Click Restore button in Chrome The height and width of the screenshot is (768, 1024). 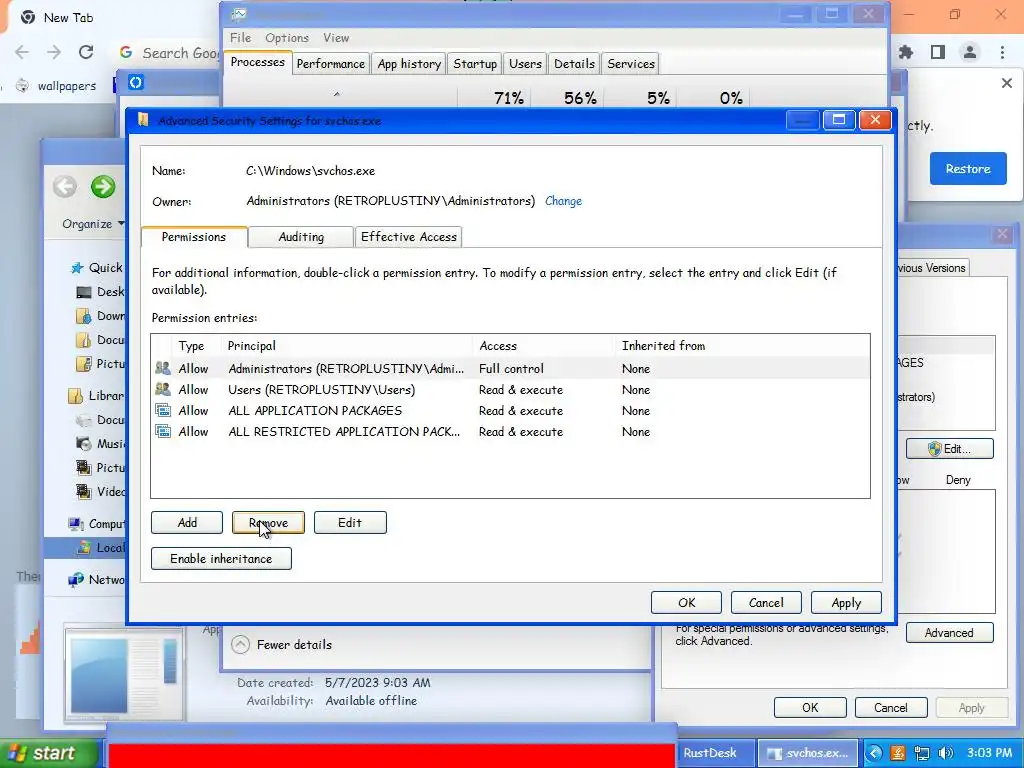[968, 168]
